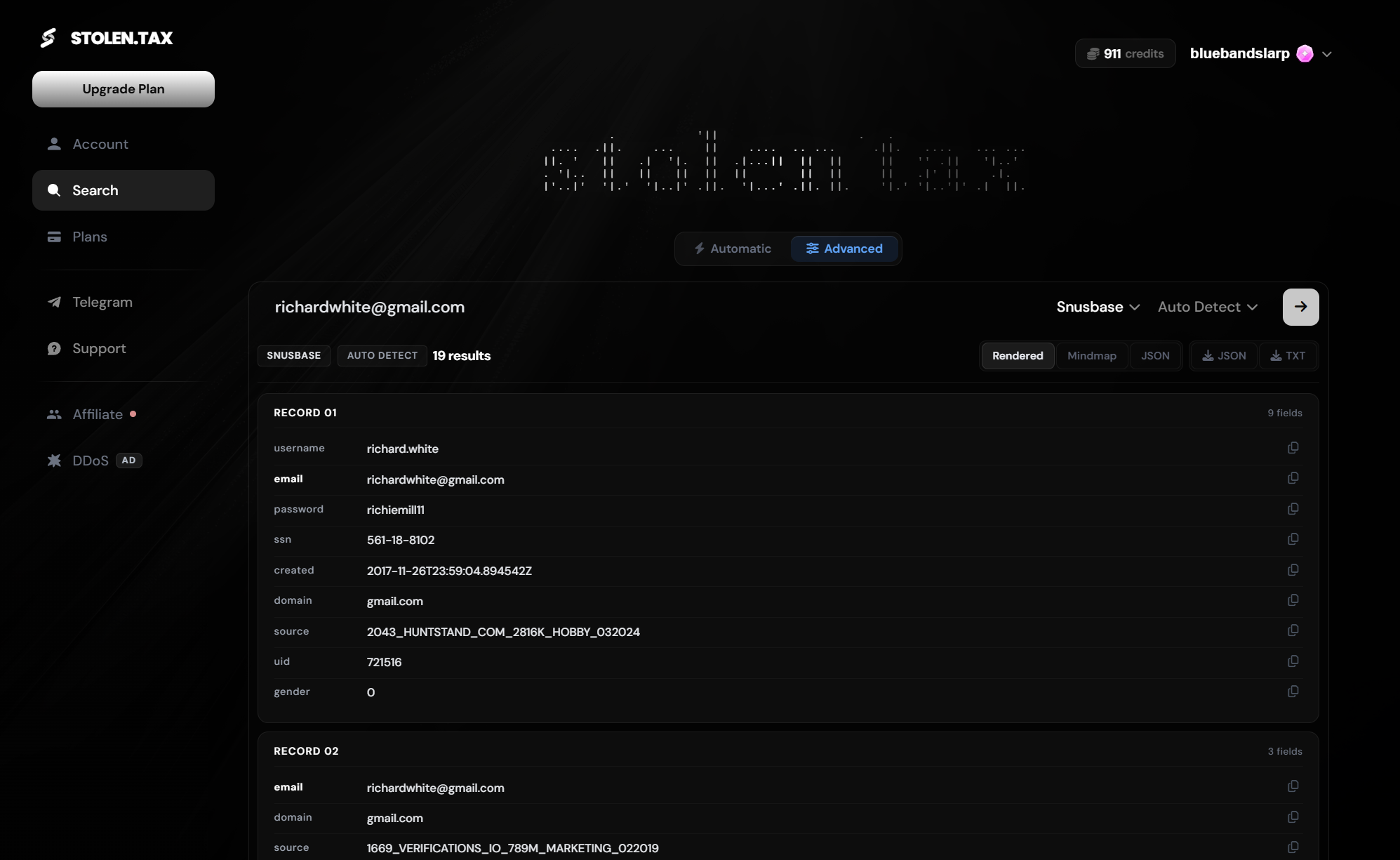Select the 2017-11-26 created timestamp value
The image size is (1400, 860).
(449, 571)
